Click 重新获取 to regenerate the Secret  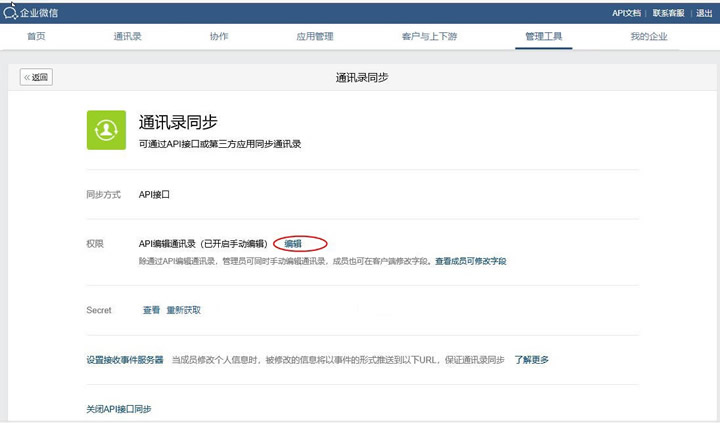pyautogui.click(x=184, y=310)
